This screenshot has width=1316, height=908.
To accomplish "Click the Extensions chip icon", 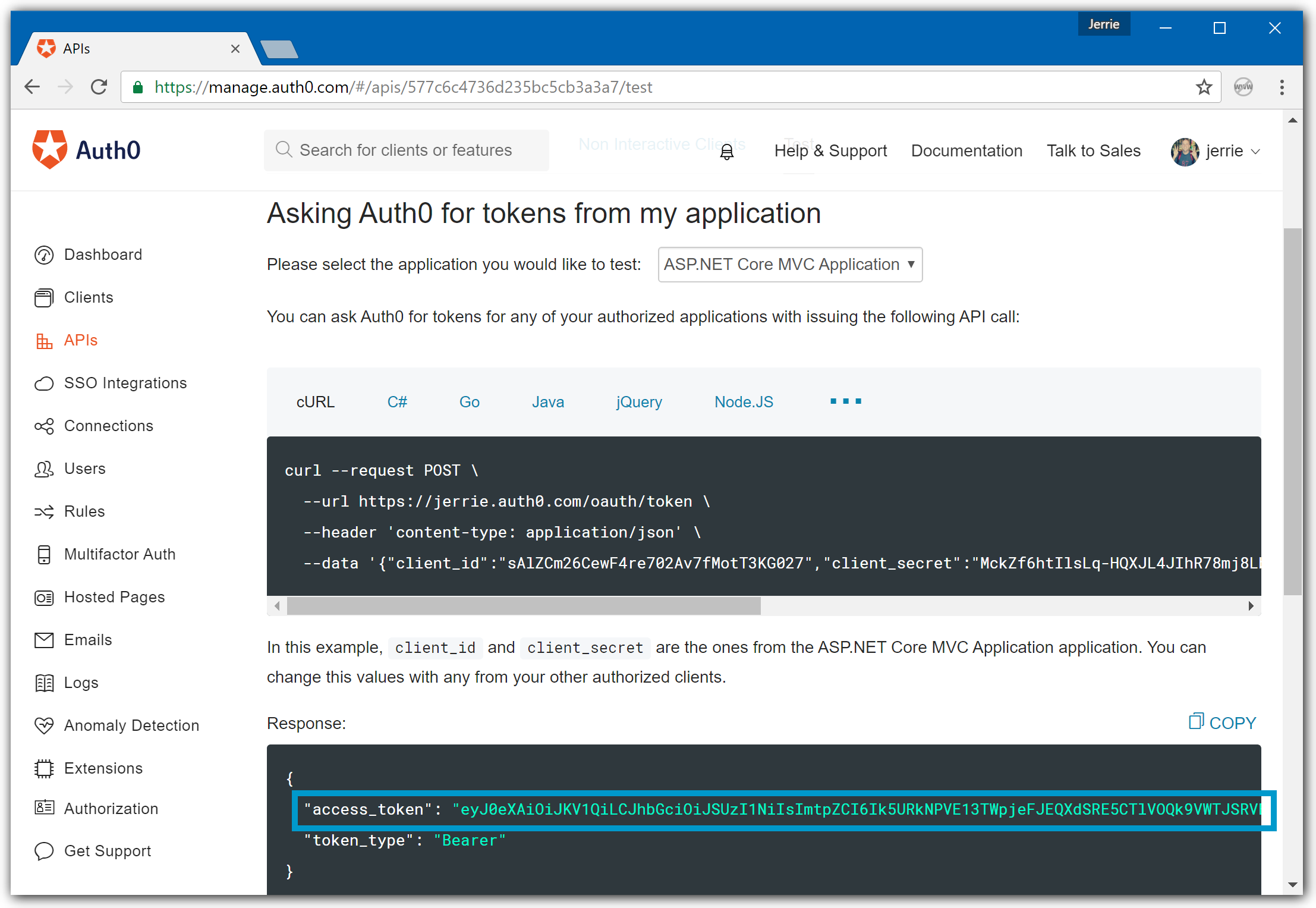I will [x=44, y=769].
